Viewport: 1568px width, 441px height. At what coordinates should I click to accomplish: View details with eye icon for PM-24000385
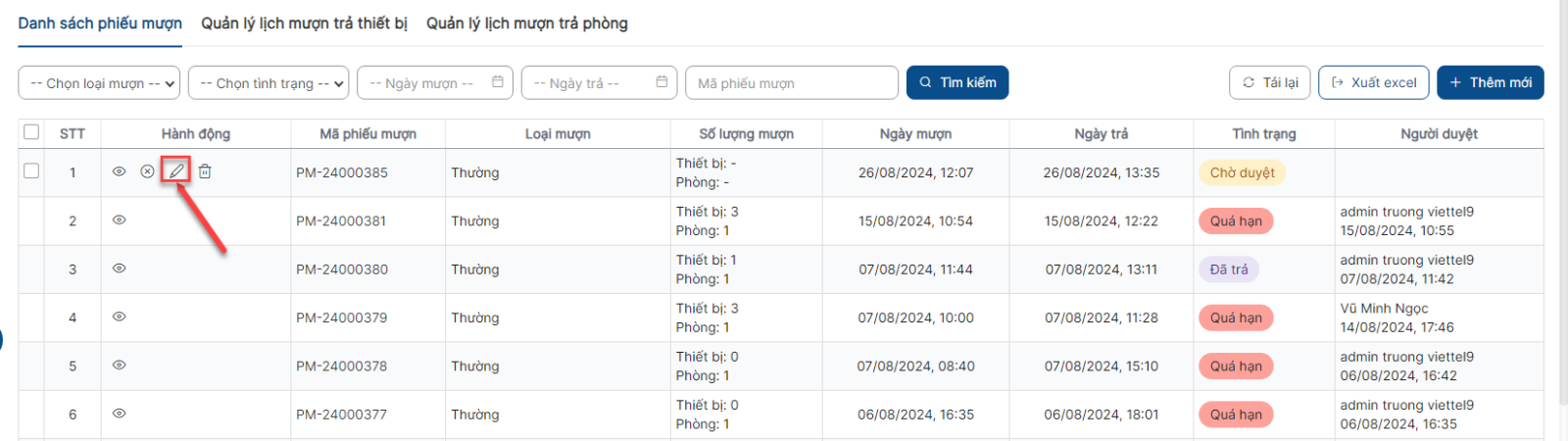pyautogui.click(x=119, y=171)
